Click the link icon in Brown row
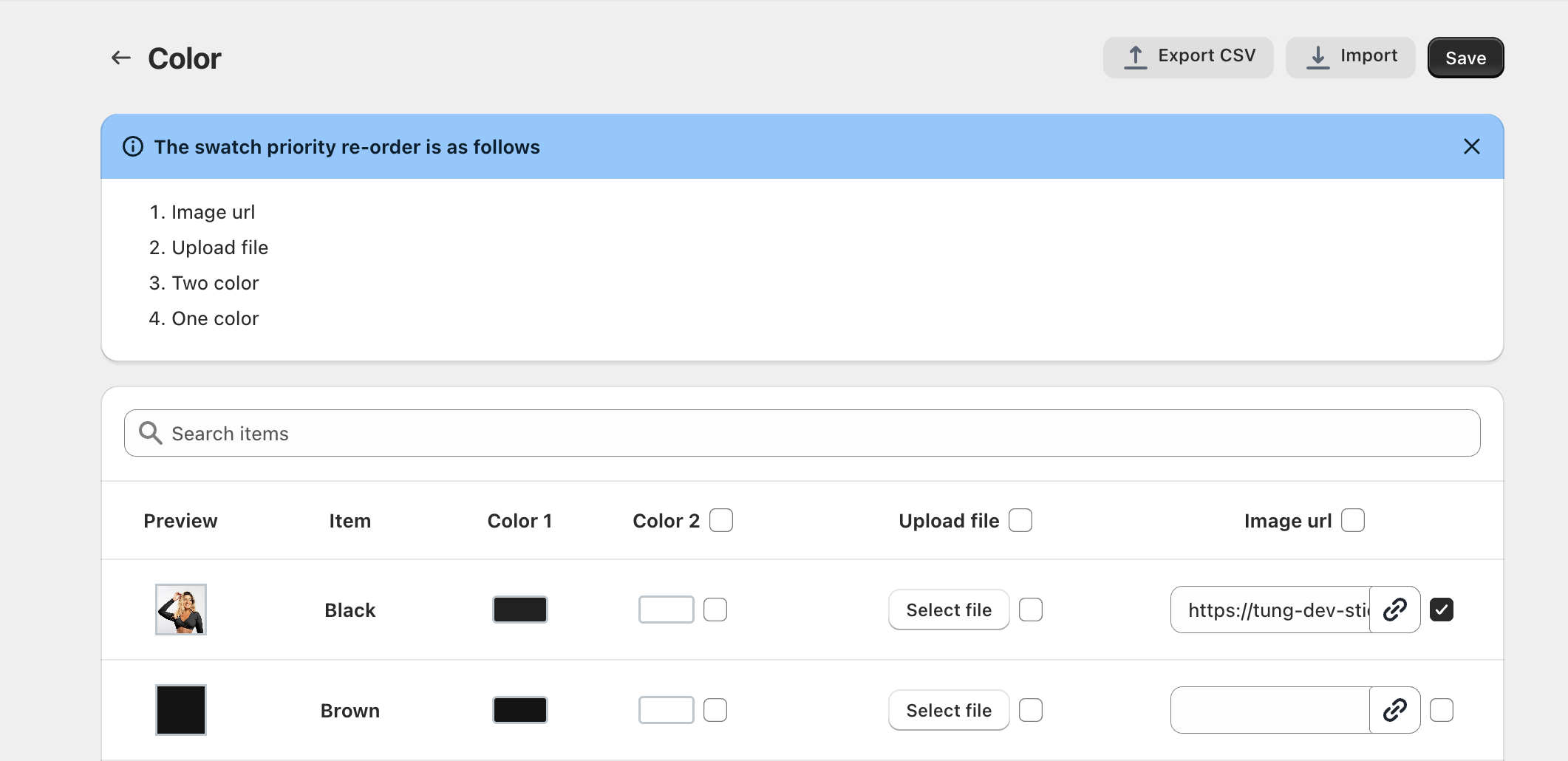The image size is (1568, 761). 1394,710
